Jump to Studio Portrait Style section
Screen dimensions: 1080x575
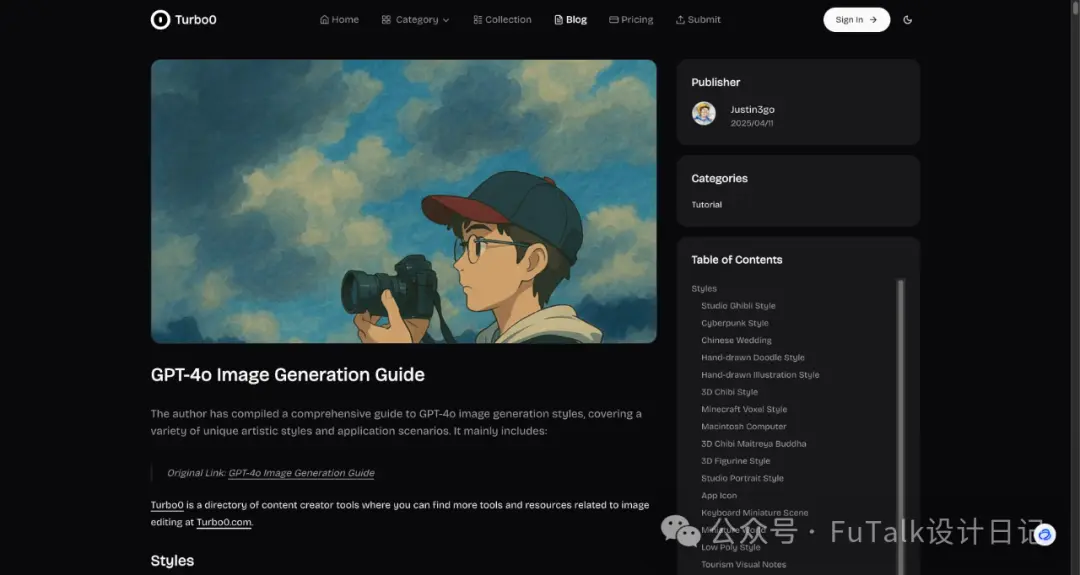[742, 478]
